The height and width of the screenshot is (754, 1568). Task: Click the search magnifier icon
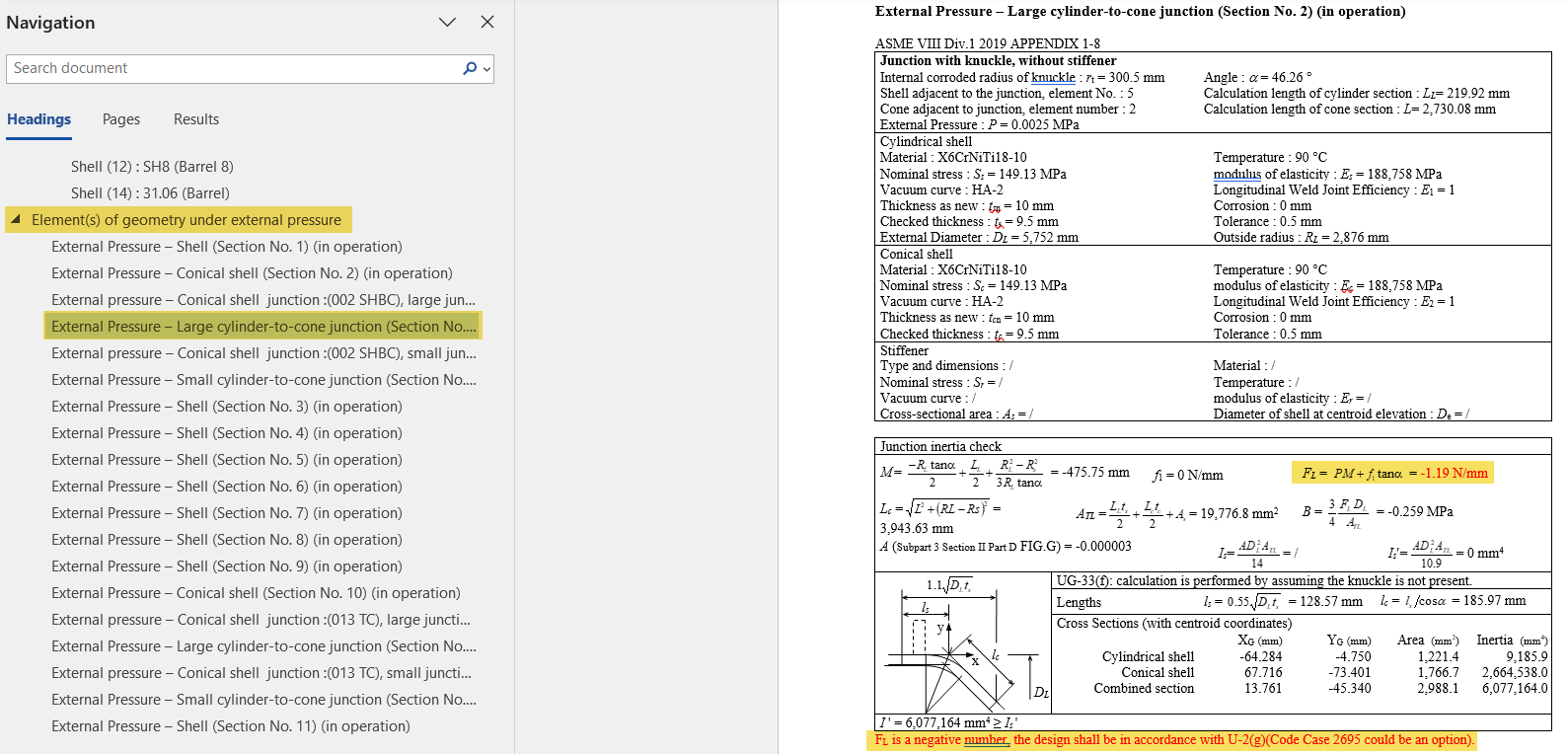click(x=469, y=68)
